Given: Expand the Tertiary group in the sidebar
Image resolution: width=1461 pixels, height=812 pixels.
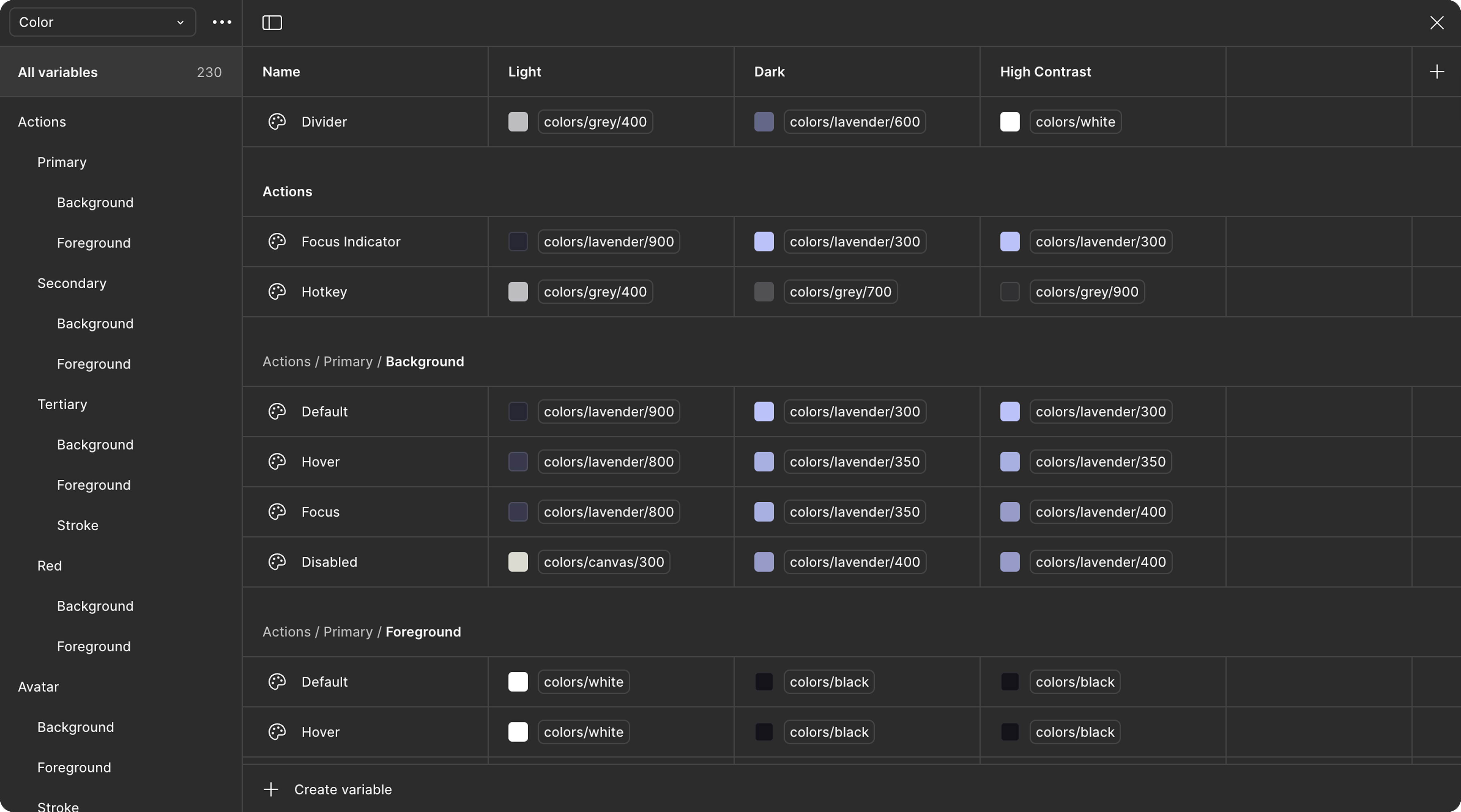Looking at the screenshot, I should tap(62, 404).
